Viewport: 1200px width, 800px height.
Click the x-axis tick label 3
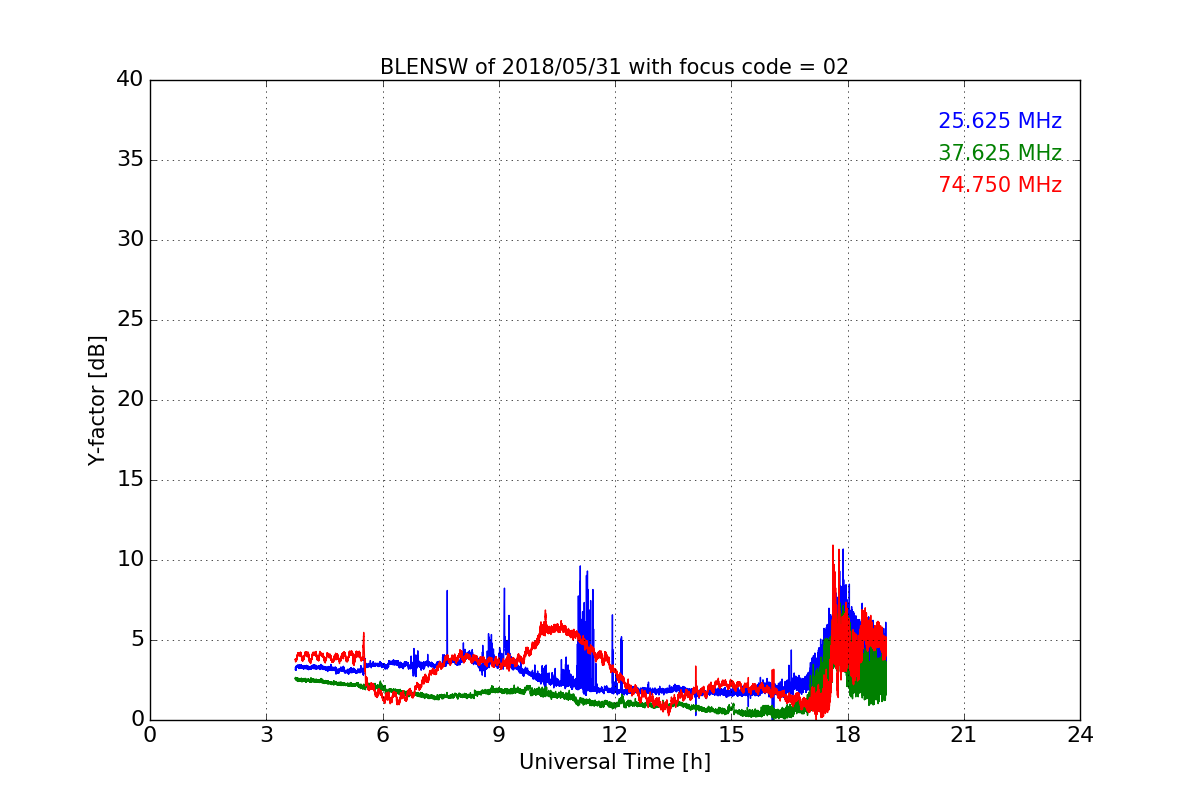pyautogui.click(x=266, y=735)
